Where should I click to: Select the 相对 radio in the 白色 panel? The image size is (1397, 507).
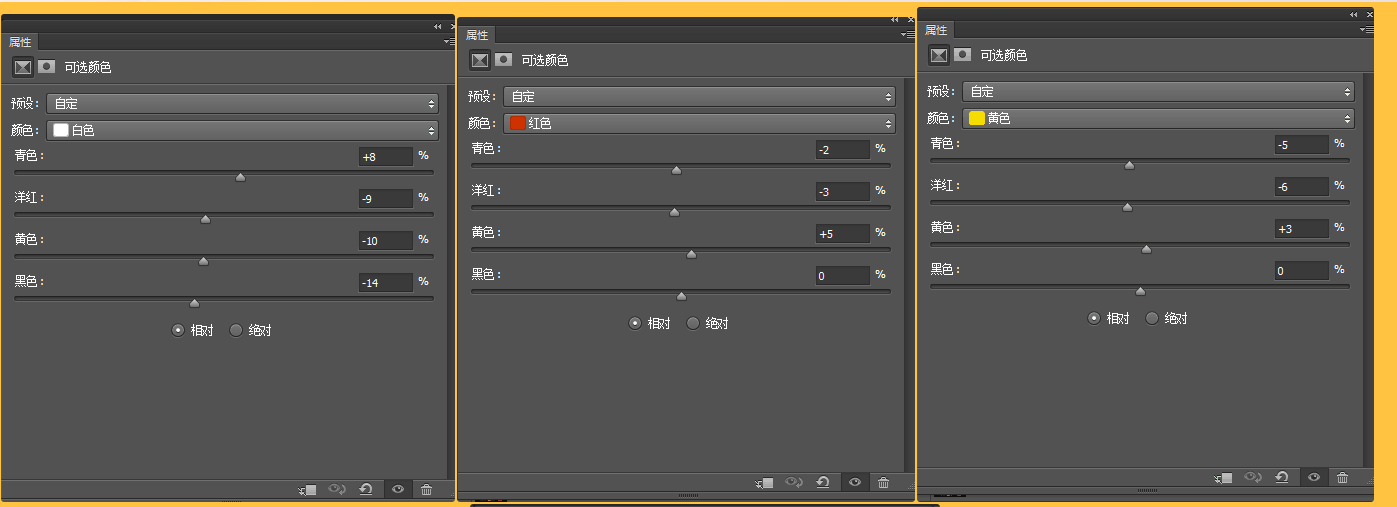[x=178, y=330]
